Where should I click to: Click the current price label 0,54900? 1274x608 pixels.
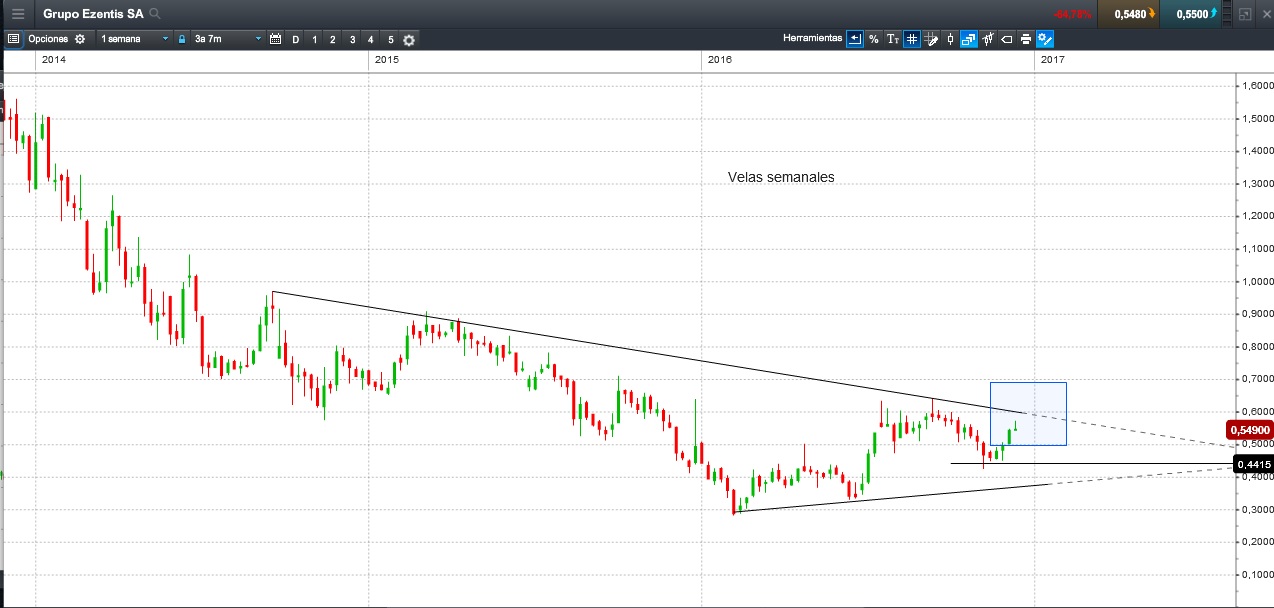(x=1251, y=428)
